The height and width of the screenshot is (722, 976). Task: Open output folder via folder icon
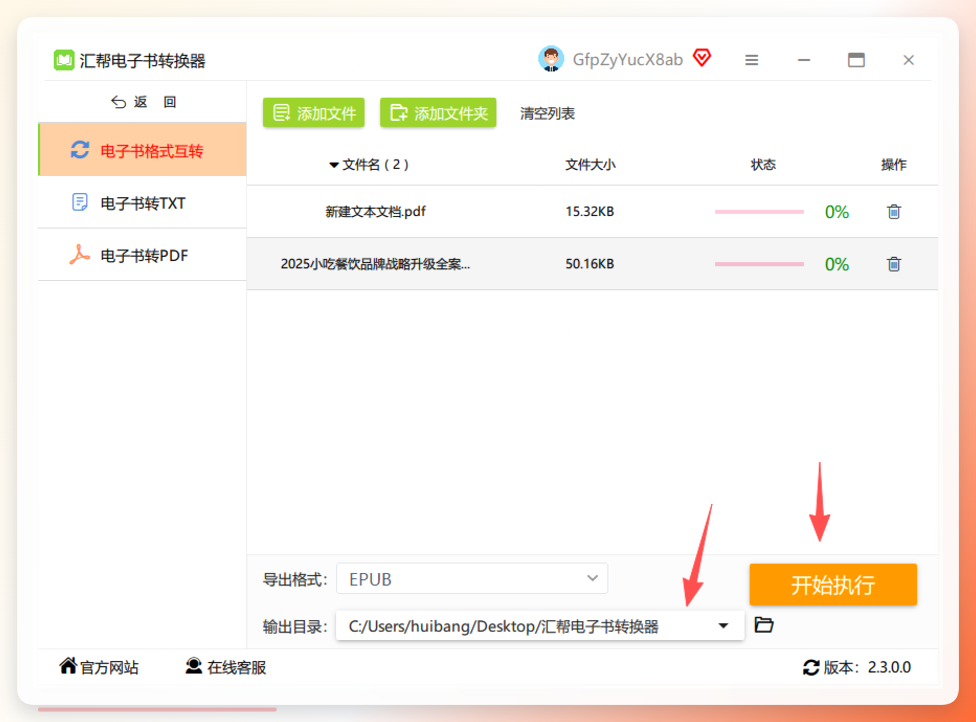coord(764,625)
